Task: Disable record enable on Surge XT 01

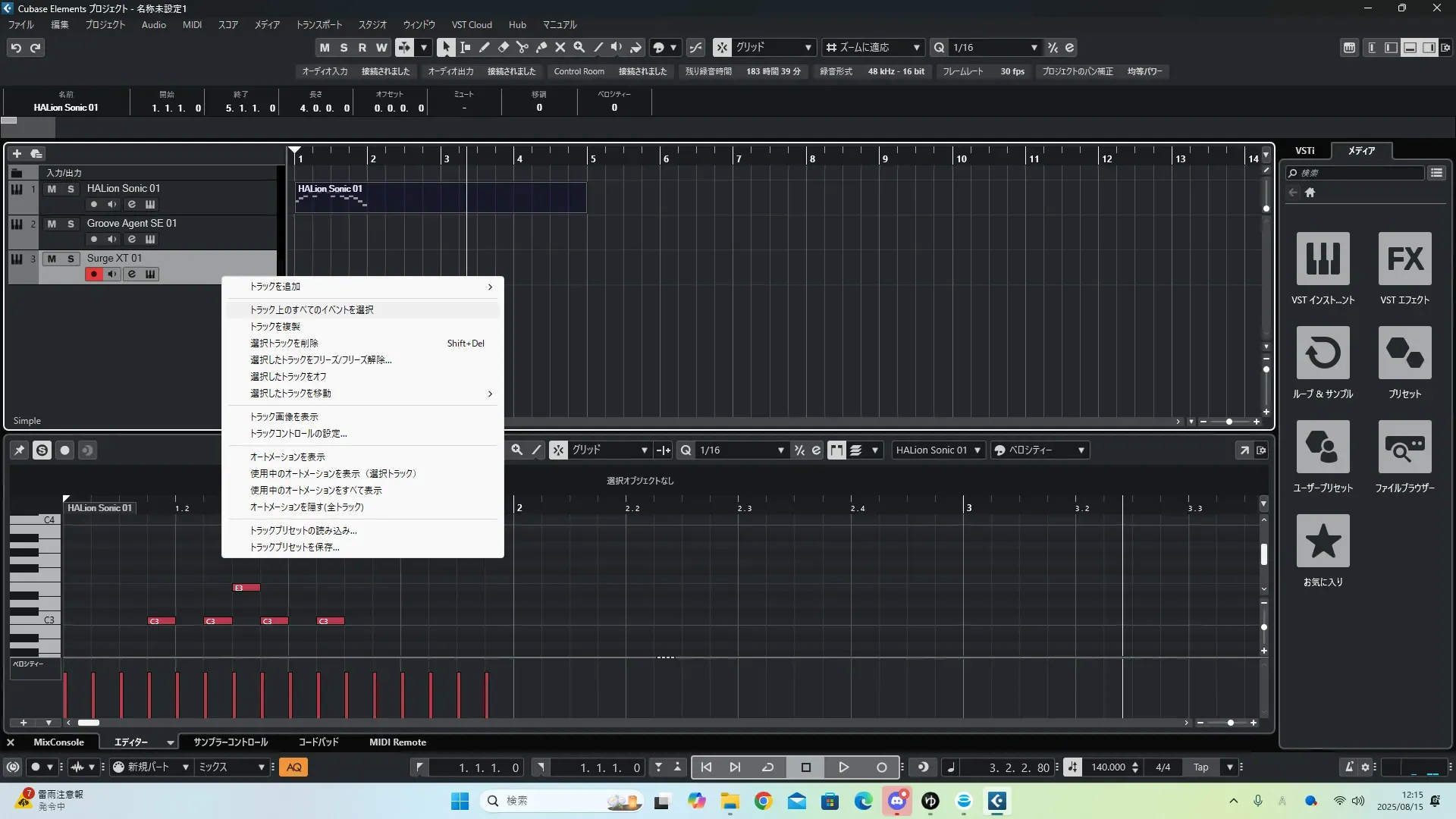Action: [94, 275]
